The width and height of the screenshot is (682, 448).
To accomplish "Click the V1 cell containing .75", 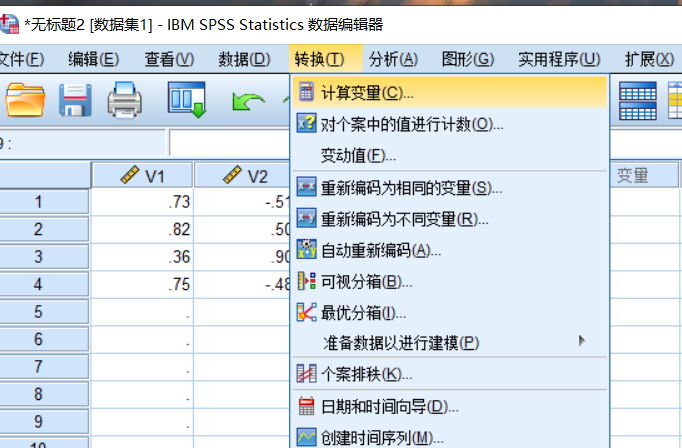I will coord(142,284).
